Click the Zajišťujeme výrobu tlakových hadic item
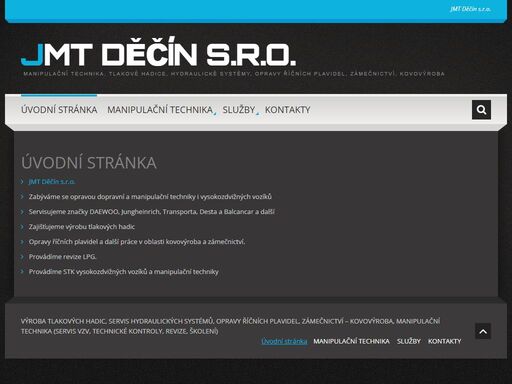512x384 pixels. tap(82, 227)
